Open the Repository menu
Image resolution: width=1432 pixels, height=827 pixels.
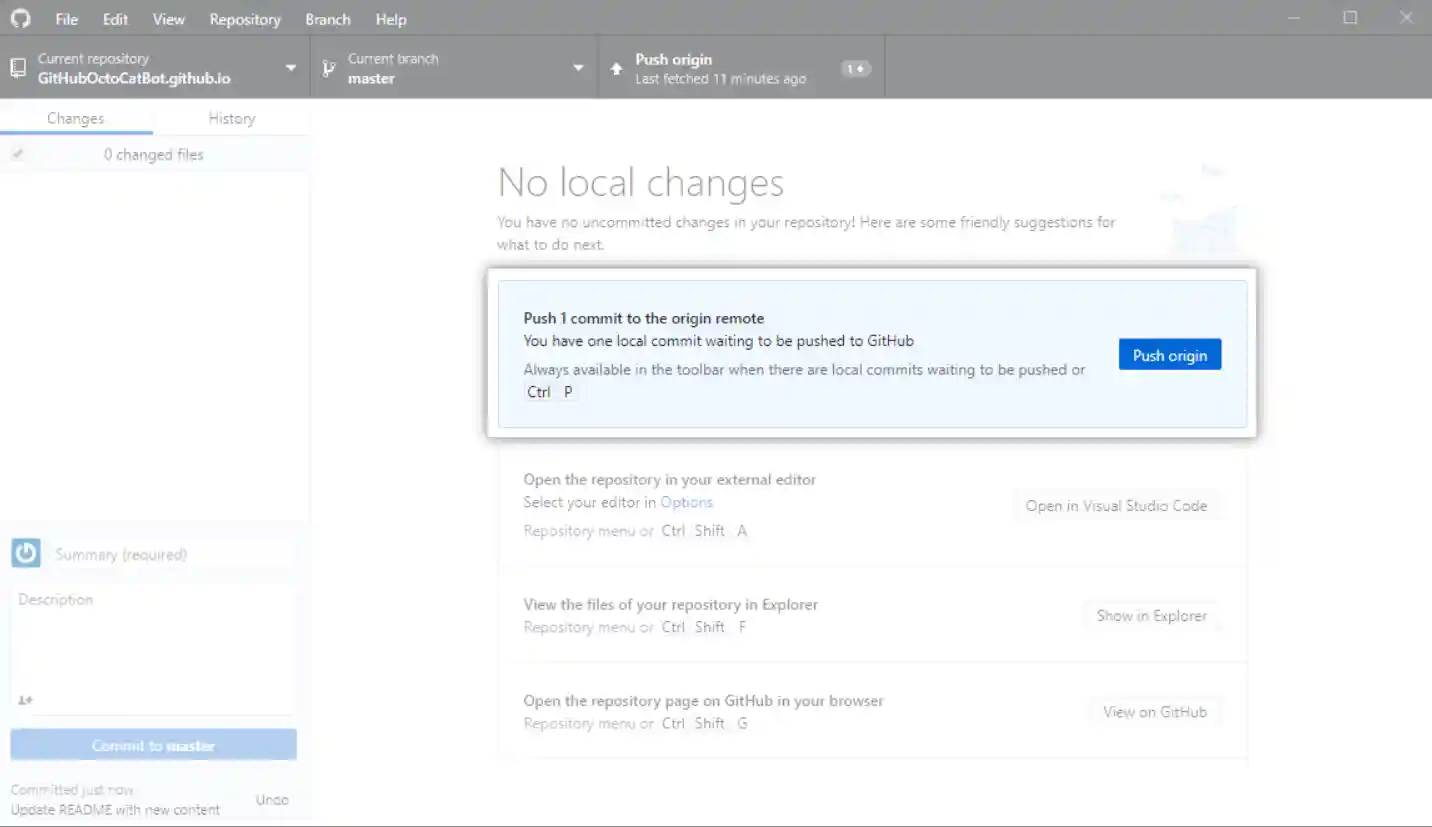click(244, 19)
